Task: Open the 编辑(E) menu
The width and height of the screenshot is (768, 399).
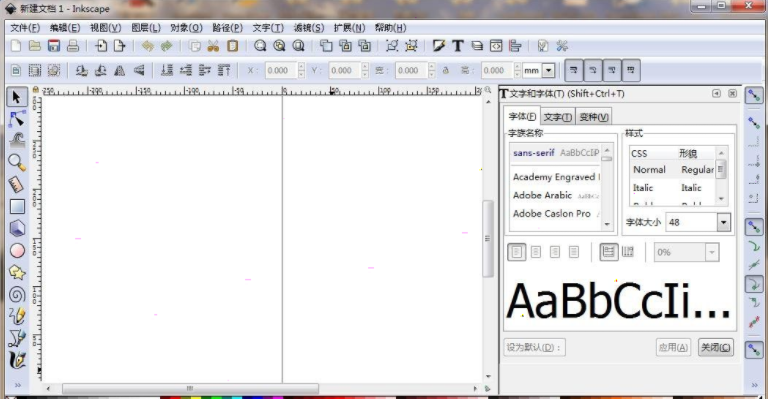Action: click(65, 28)
